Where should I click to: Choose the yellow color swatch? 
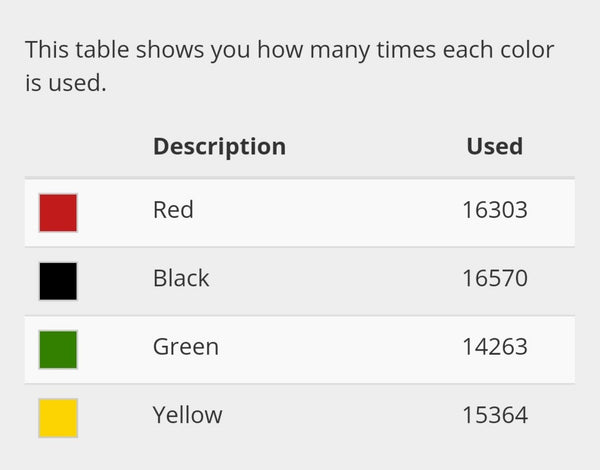coord(58,417)
